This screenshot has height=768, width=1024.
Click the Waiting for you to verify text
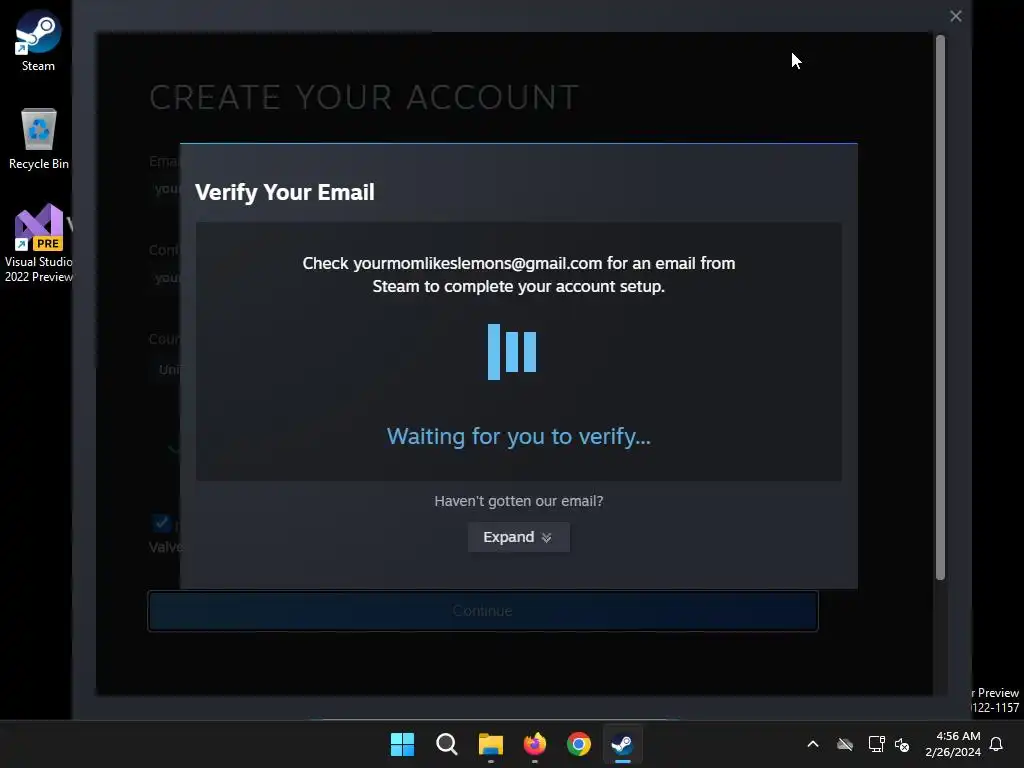pyautogui.click(x=519, y=436)
